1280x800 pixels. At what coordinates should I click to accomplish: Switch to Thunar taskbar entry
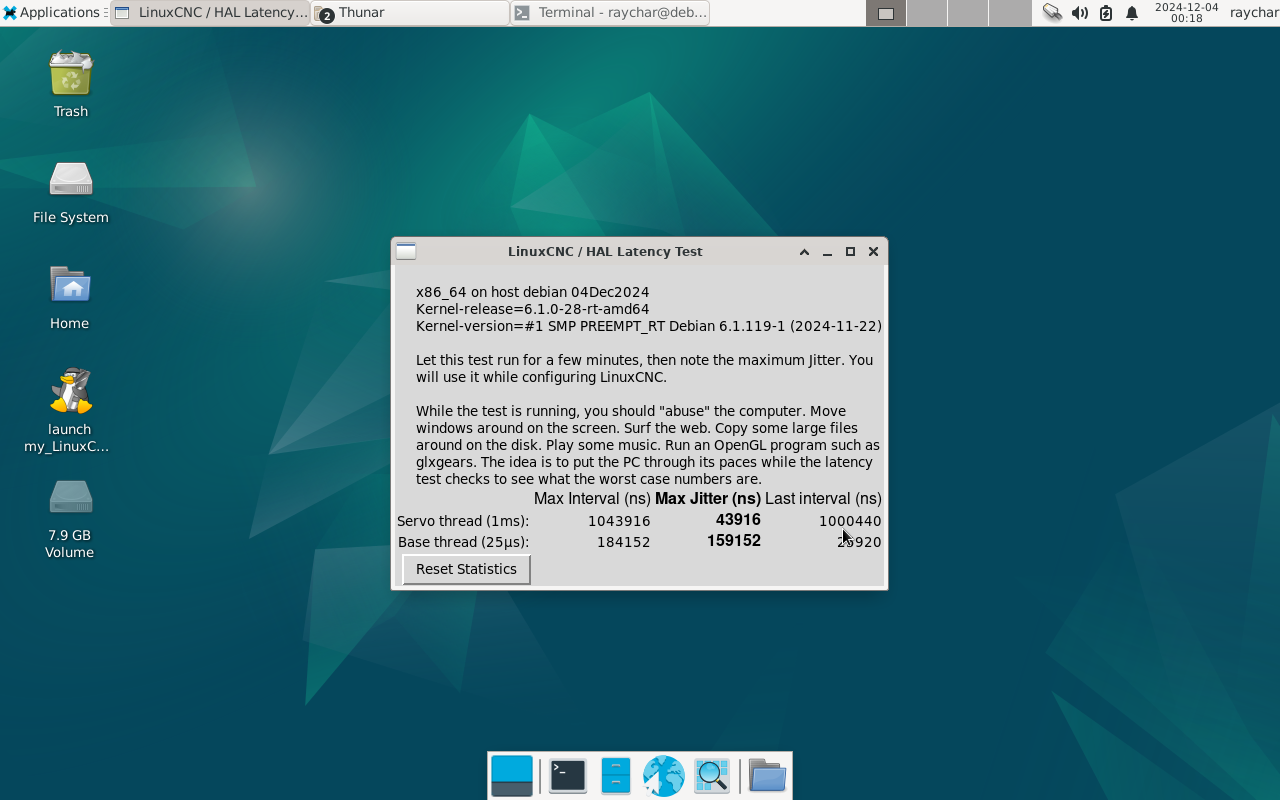point(410,13)
